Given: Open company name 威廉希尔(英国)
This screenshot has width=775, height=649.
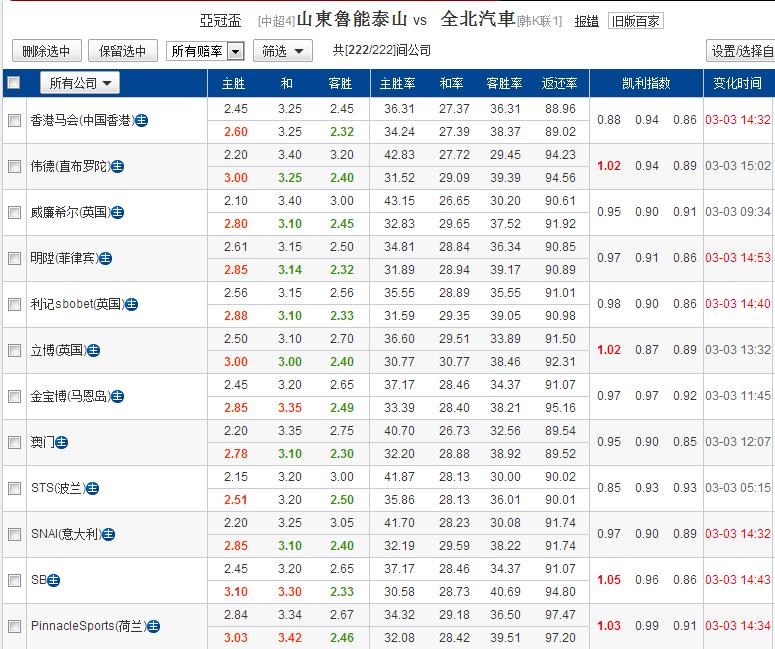Looking at the screenshot, I should coord(70,213).
